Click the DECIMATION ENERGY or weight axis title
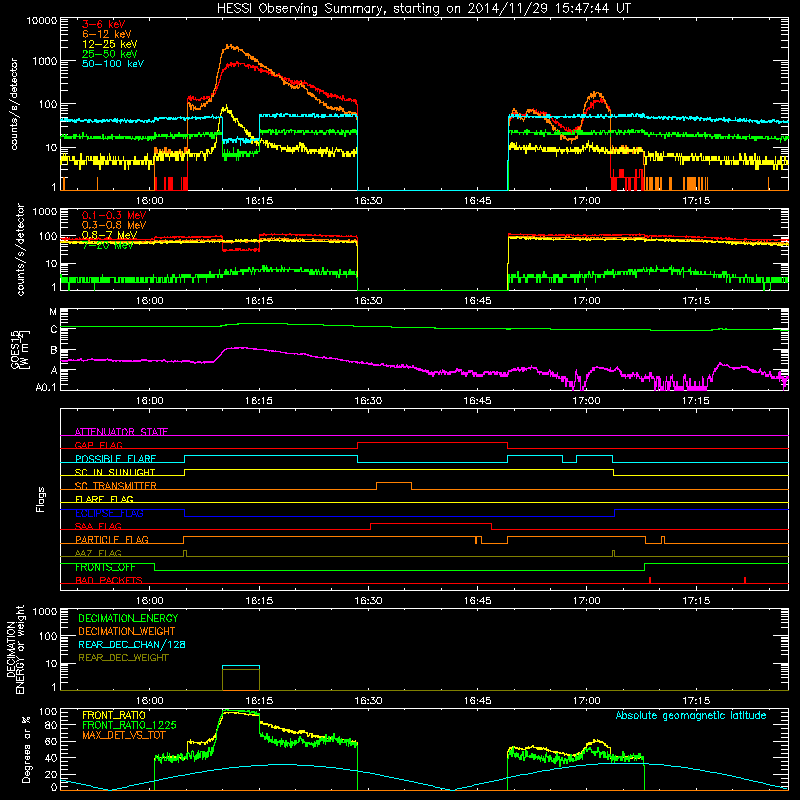 click(x=15, y=649)
